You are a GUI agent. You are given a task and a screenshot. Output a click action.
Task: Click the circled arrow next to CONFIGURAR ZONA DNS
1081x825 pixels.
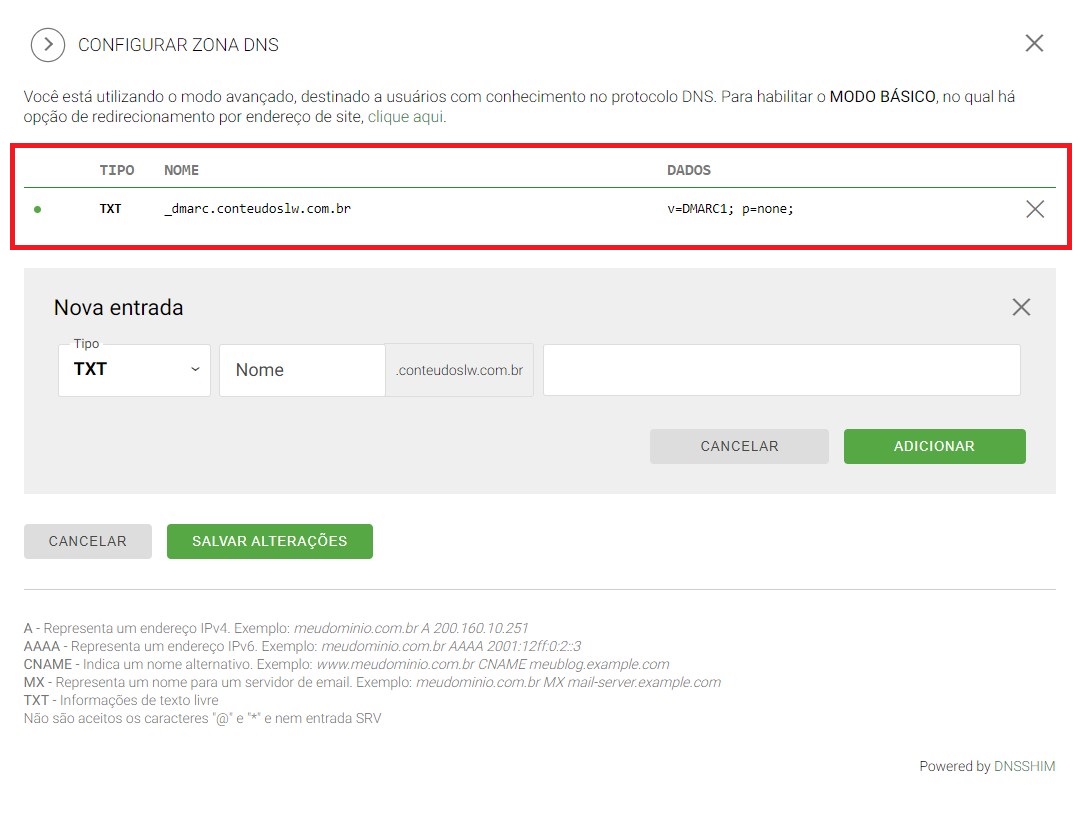tap(47, 44)
